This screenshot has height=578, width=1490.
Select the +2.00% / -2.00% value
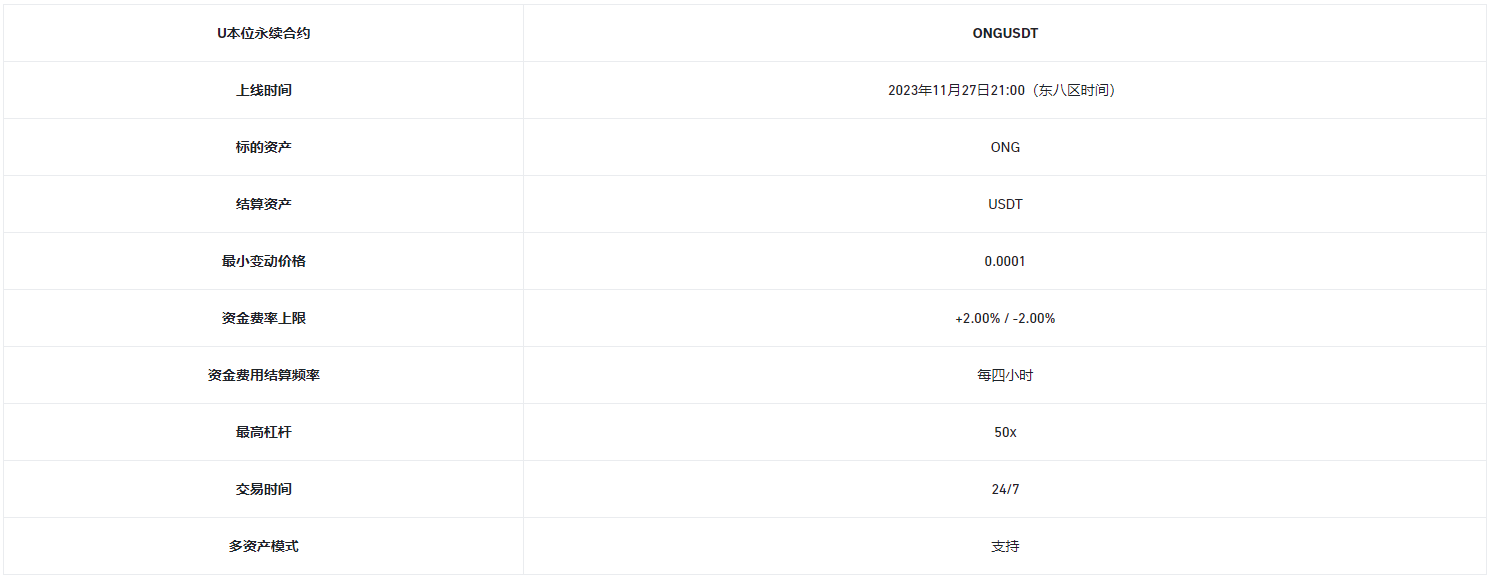tap(1005, 318)
